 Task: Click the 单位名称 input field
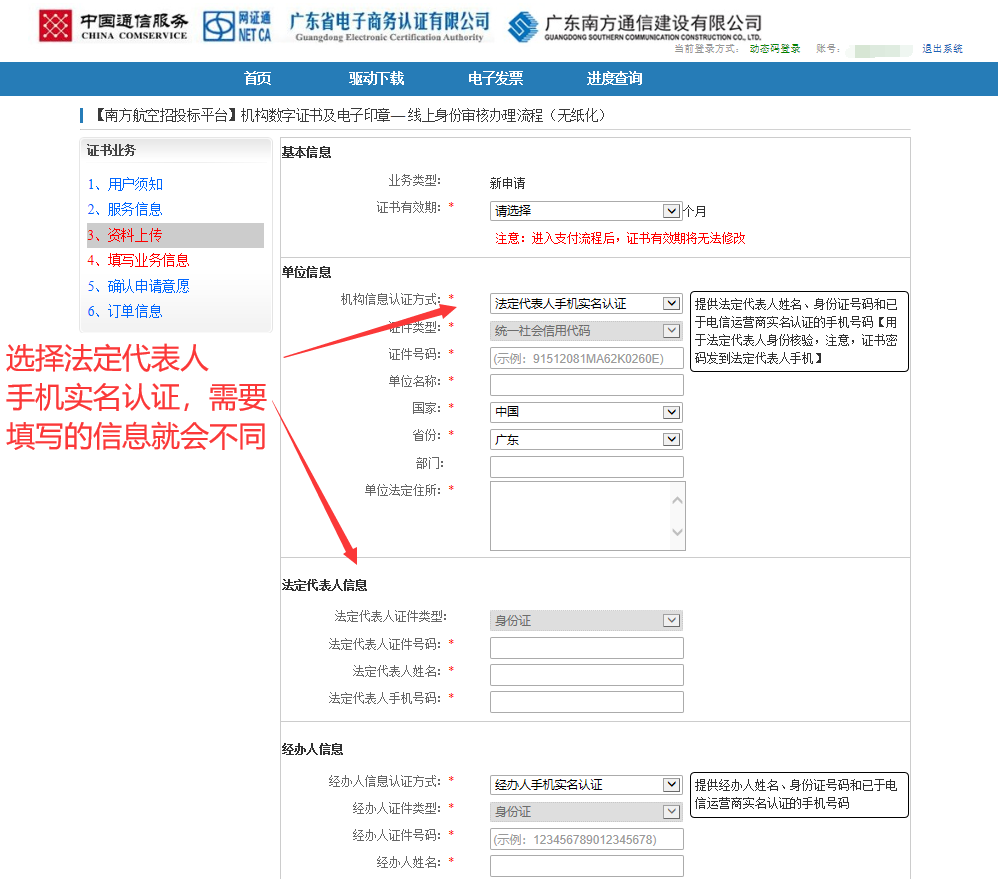pos(586,385)
